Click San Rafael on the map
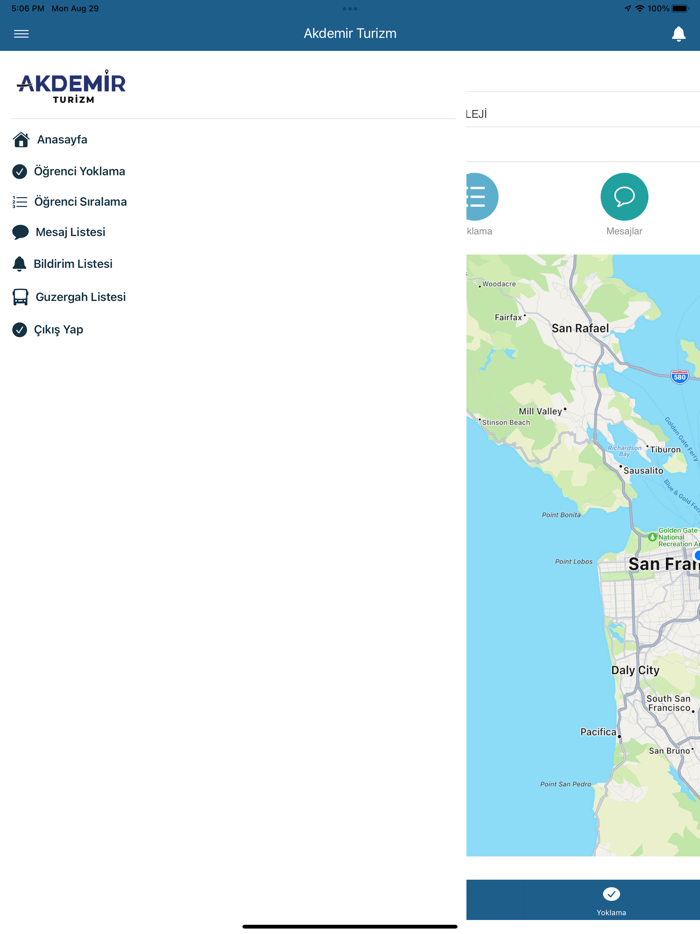The width and height of the screenshot is (700, 934). 580,328
